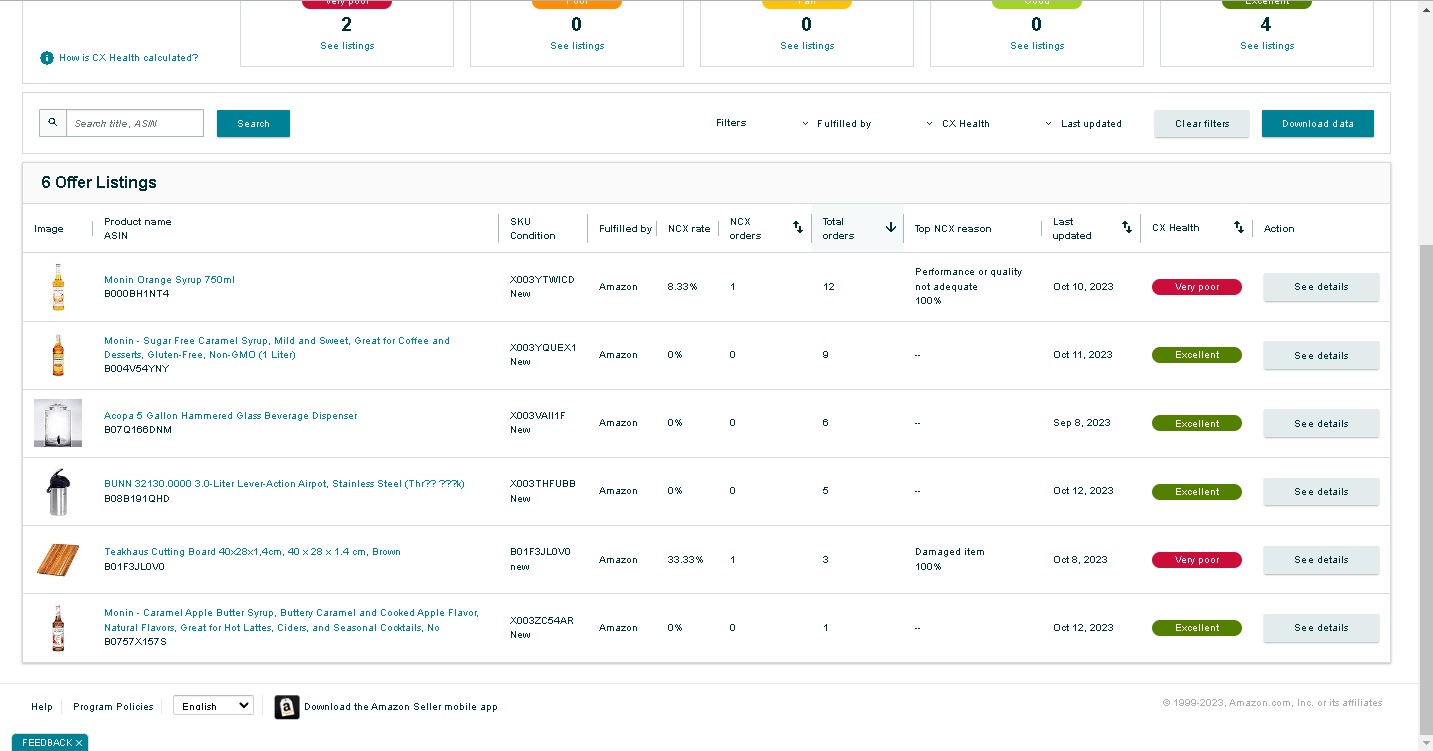
Task: Sort by CX Health arrows icon
Action: [1239, 228]
